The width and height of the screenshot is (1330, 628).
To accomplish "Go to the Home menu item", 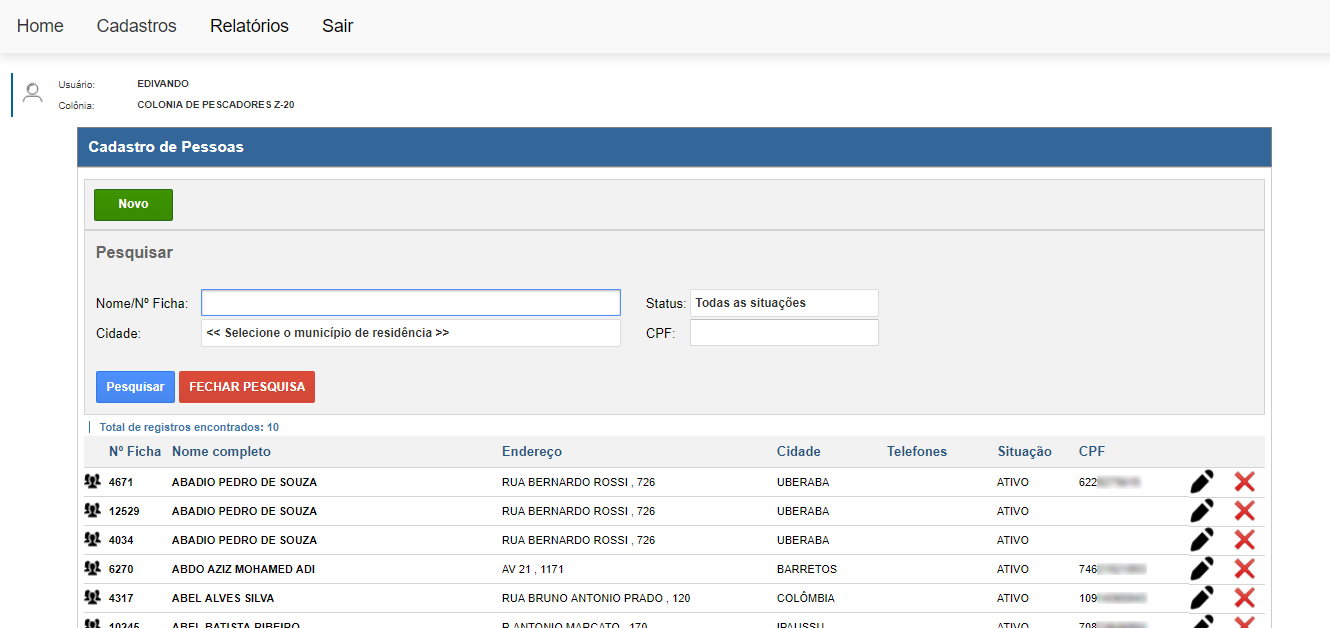I will click(40, 26).
